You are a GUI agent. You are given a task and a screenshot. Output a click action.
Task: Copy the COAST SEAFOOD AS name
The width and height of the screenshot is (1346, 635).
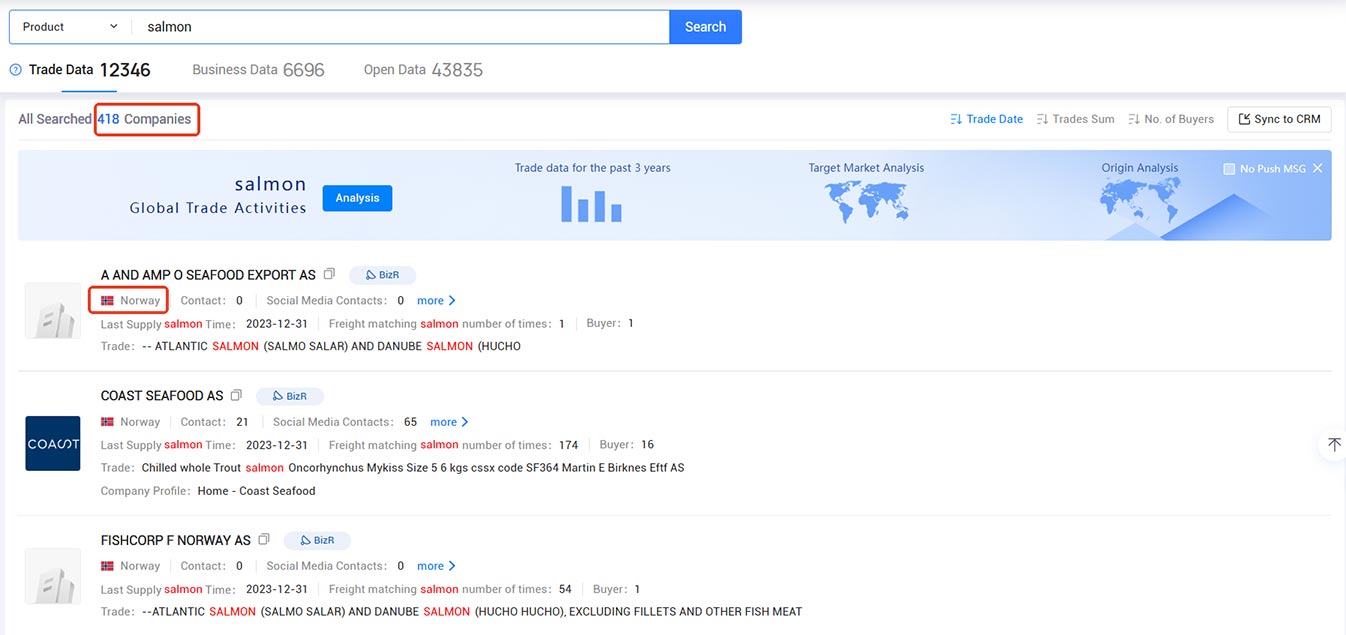[237, 395]
